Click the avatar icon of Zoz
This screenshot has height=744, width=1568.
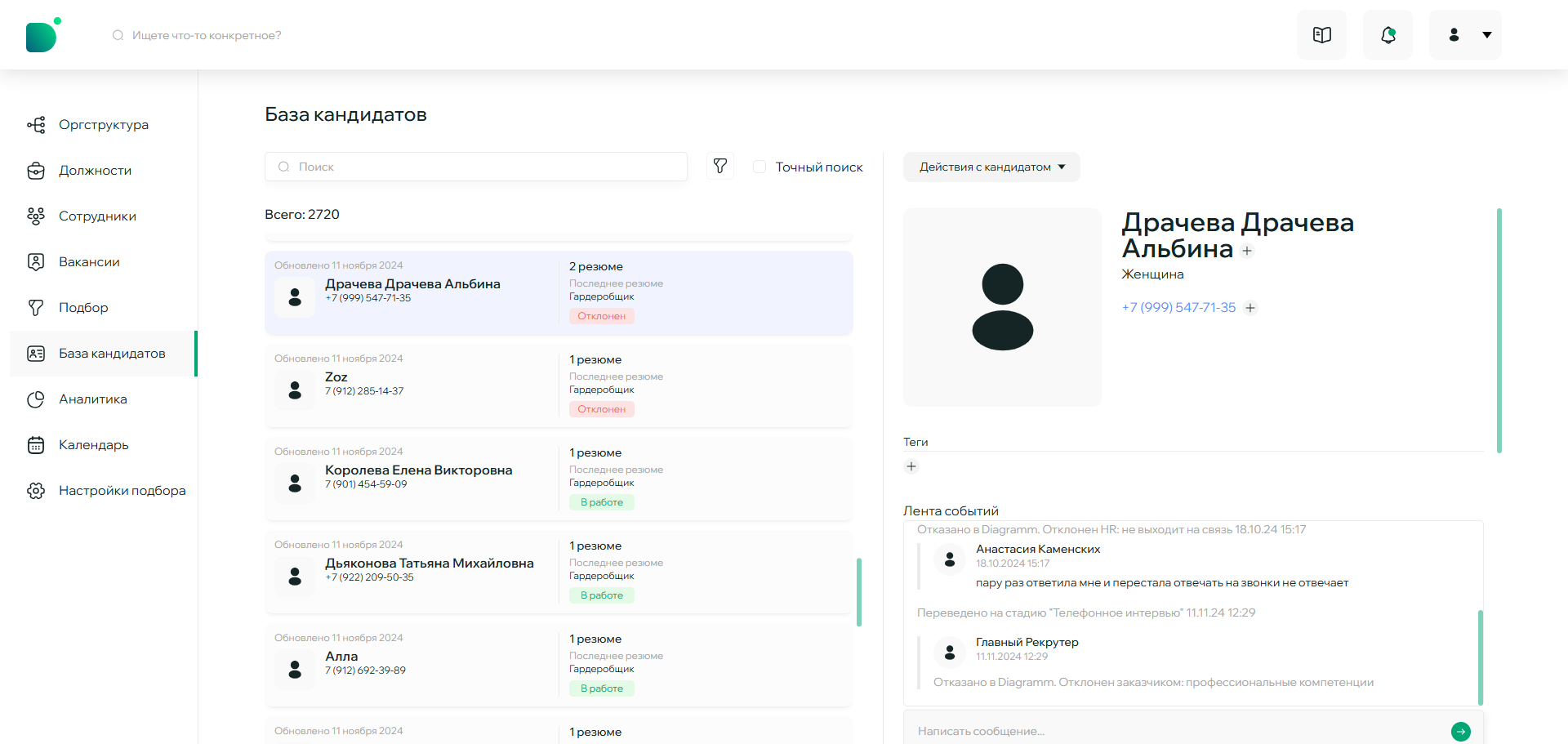pyautogui.click(x=295, y=390)
